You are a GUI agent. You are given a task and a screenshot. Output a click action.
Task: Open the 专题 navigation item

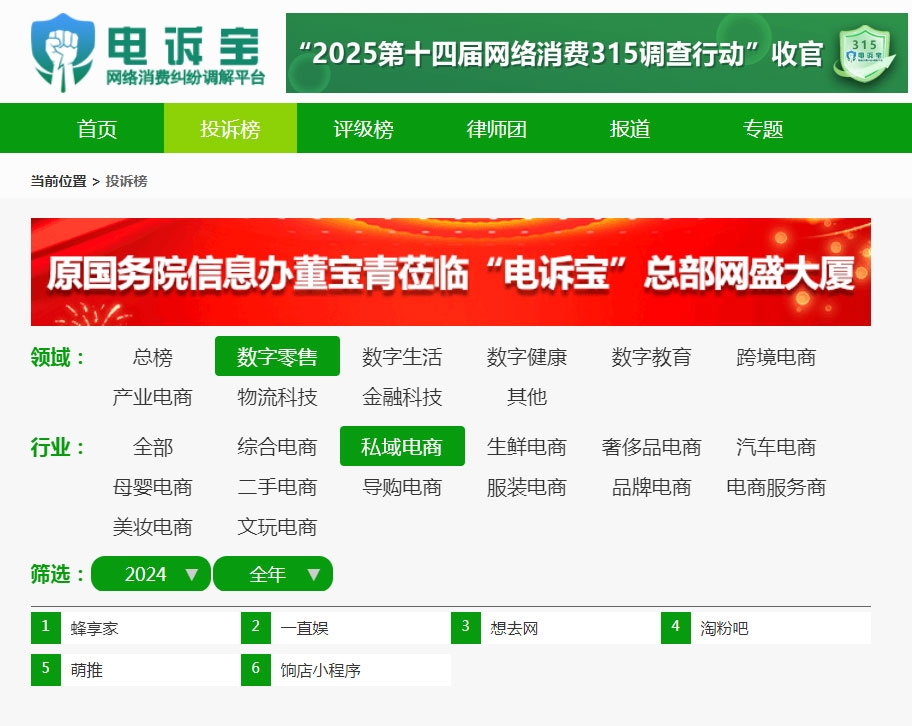[763, 129]
